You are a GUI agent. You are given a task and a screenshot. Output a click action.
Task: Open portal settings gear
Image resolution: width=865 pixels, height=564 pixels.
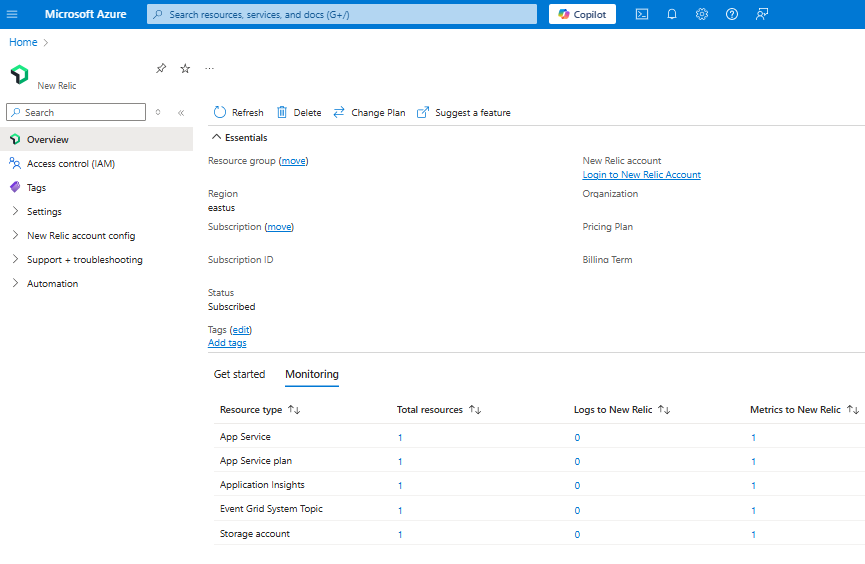tap(702, 14)
